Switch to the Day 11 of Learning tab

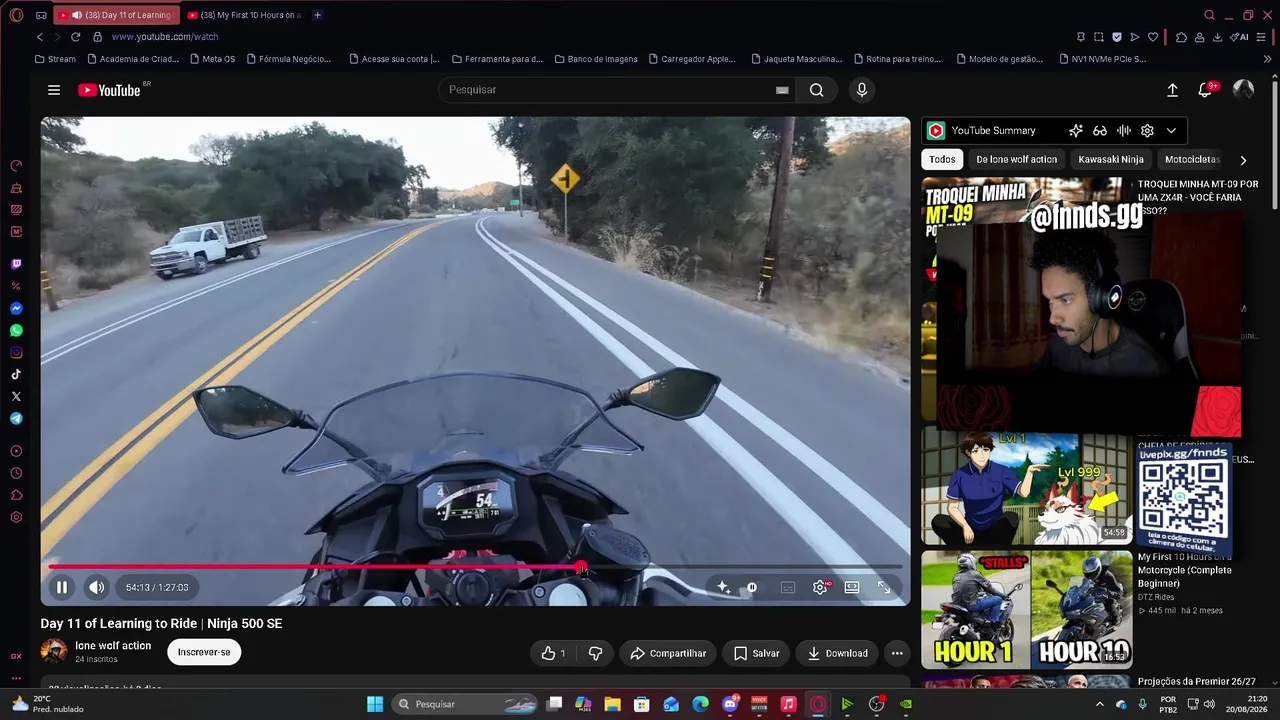click(x=116, y=15)
